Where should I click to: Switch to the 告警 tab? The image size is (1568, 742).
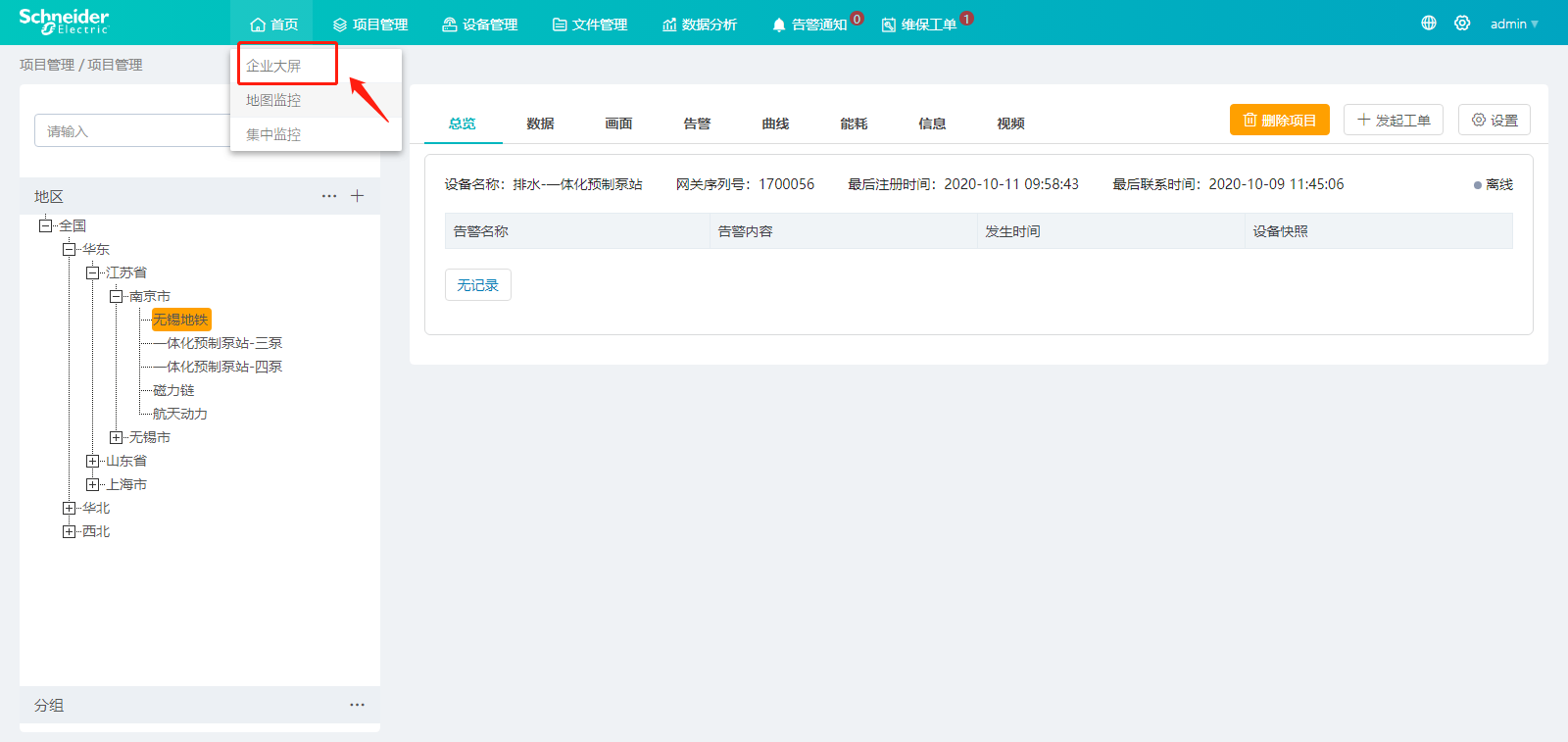click(x=698, y=124)
